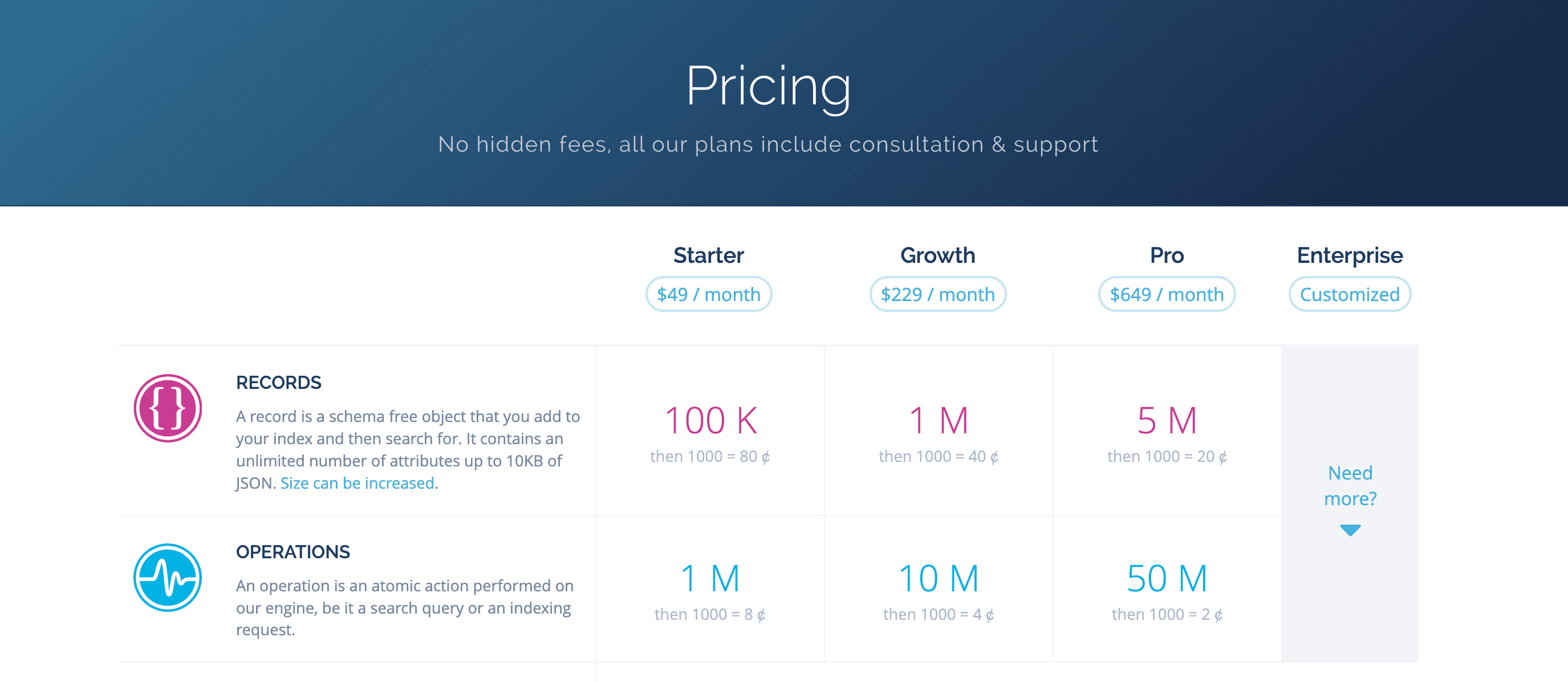The image size is (1568, 682).
Task: Select the 100 K records value
Action: coord(710,419)
